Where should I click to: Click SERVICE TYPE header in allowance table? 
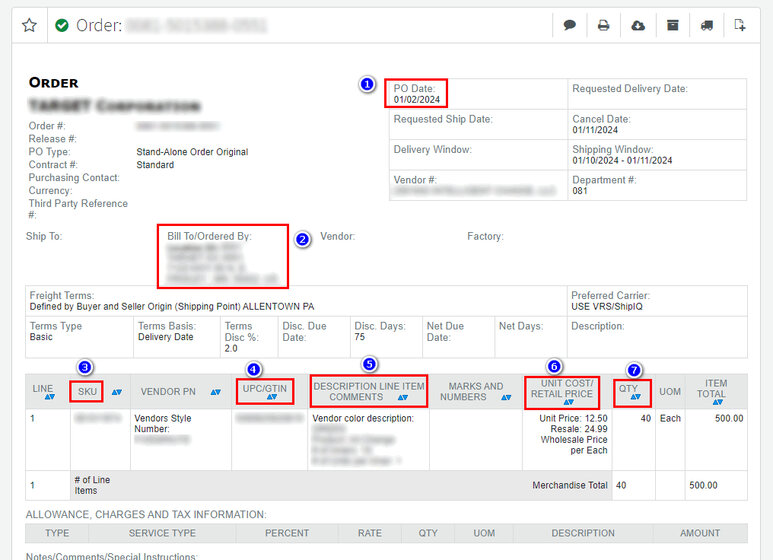pyautogui.click(x=162, y=533)
